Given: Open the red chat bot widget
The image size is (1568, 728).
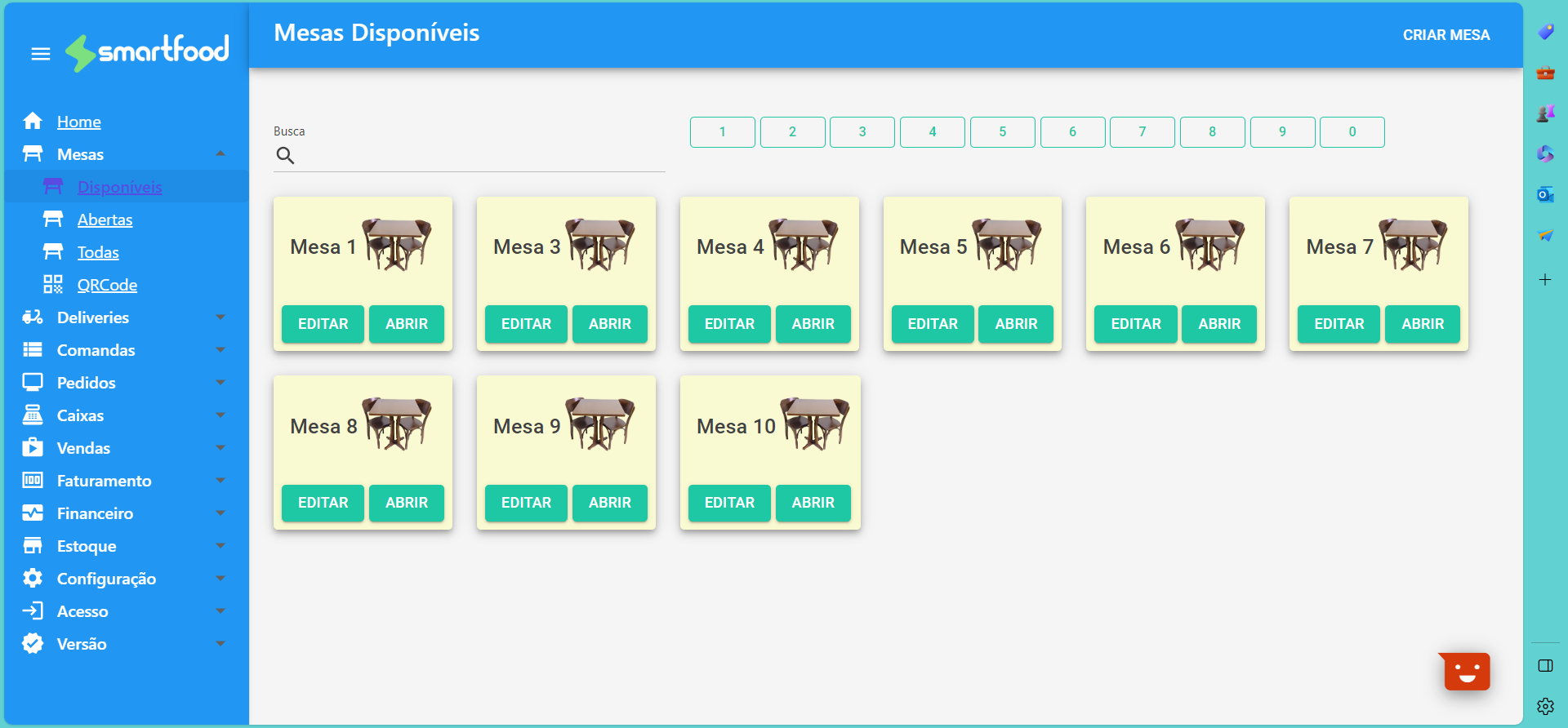Looking at the screenshot, I should point(1467,672).
